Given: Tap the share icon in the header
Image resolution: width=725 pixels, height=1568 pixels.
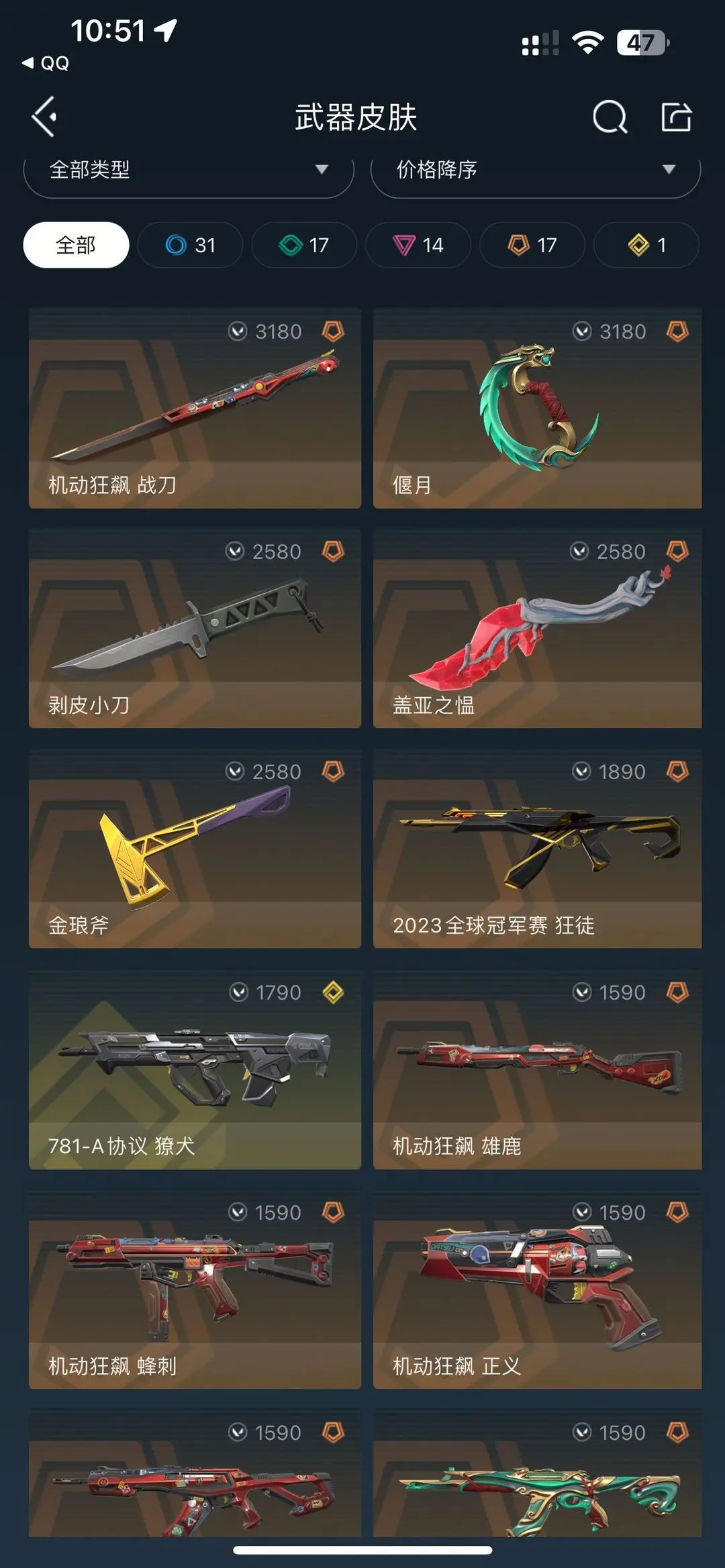Looking at the screenshot, I should (676, 117).
